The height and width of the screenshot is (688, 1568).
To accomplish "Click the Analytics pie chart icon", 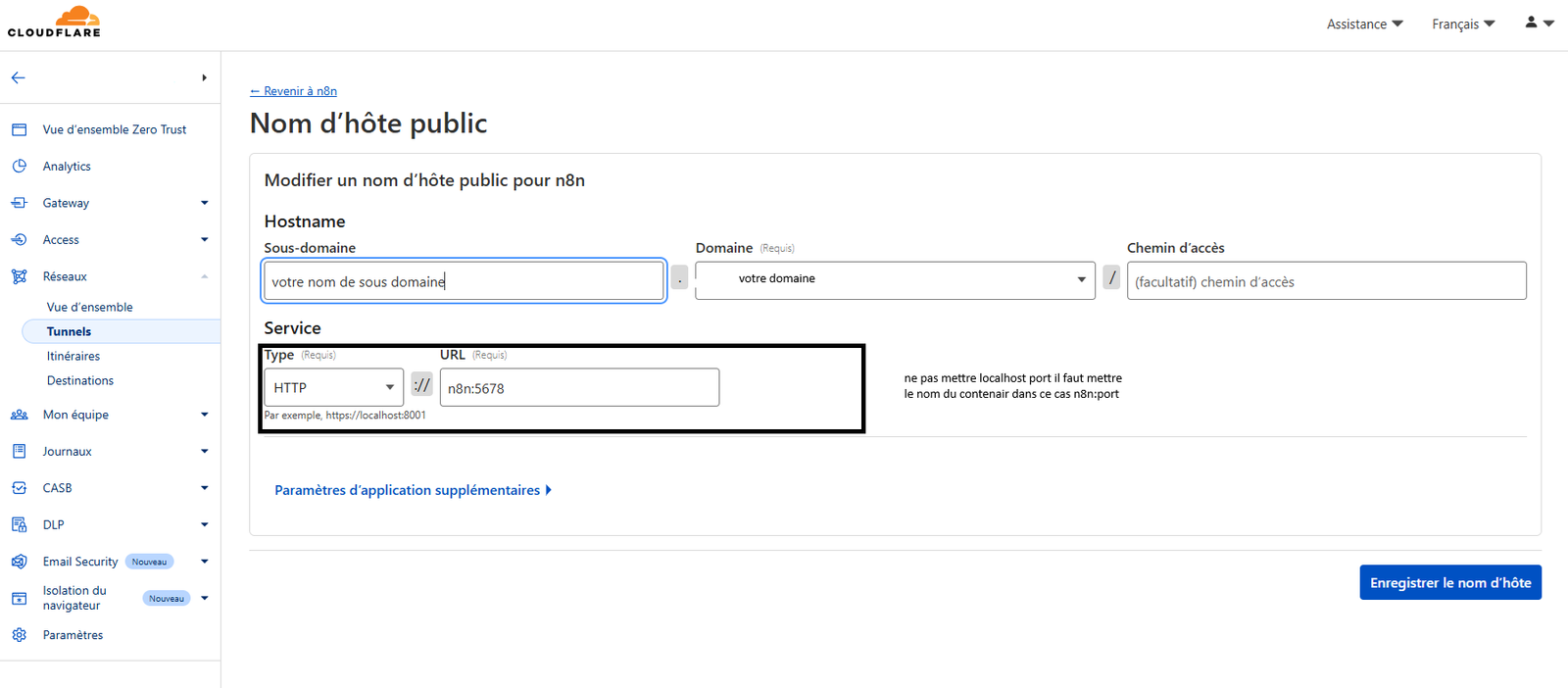I will pos(20,167).
